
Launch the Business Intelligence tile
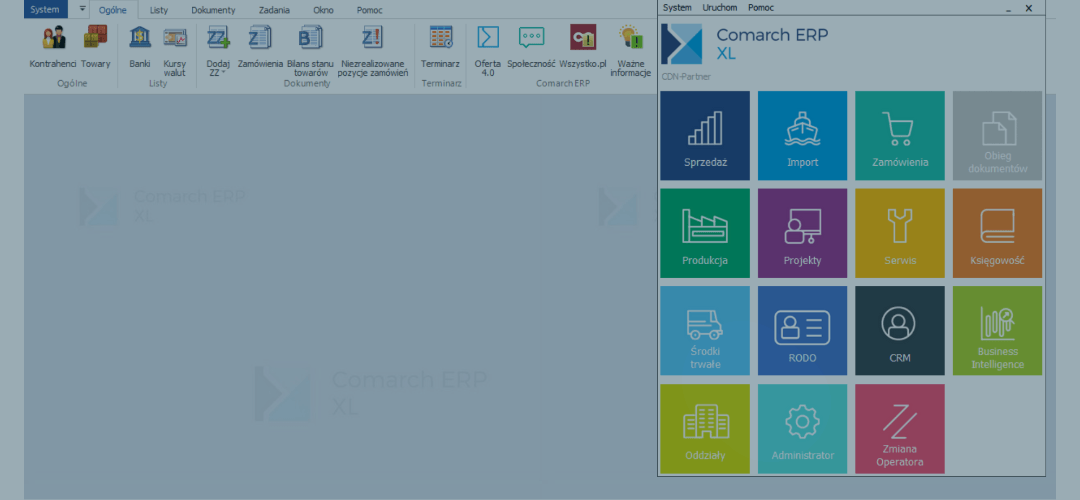[997, 331]
